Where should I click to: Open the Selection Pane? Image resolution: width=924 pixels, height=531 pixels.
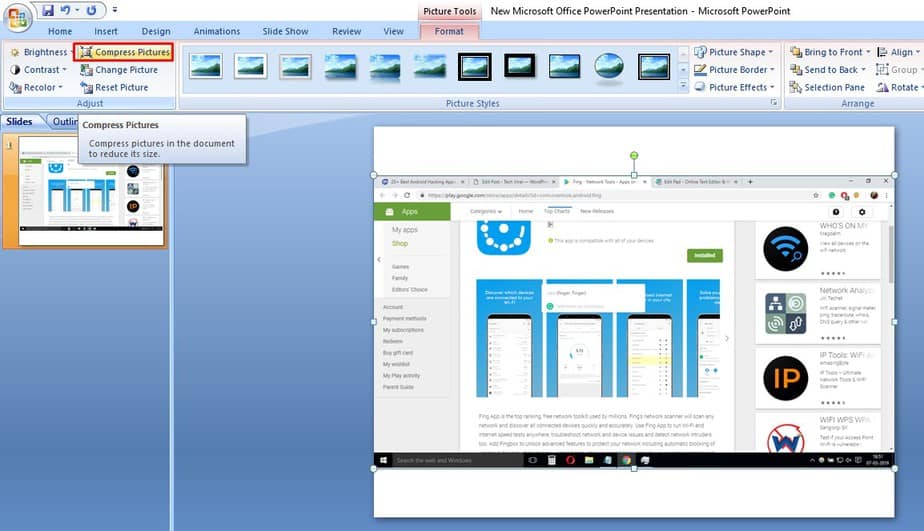click(x=827, y=87)
